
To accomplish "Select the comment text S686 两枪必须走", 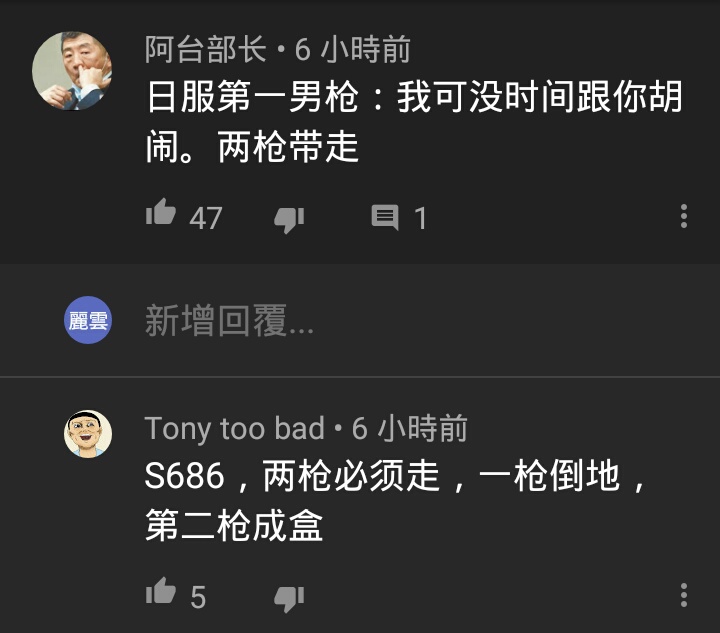I will (292, 476).
